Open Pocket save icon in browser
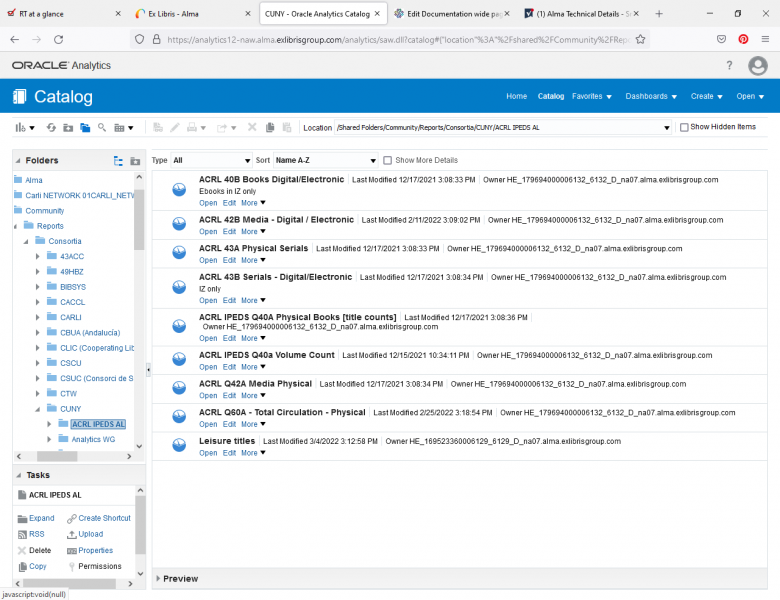 tap(721, 39)
